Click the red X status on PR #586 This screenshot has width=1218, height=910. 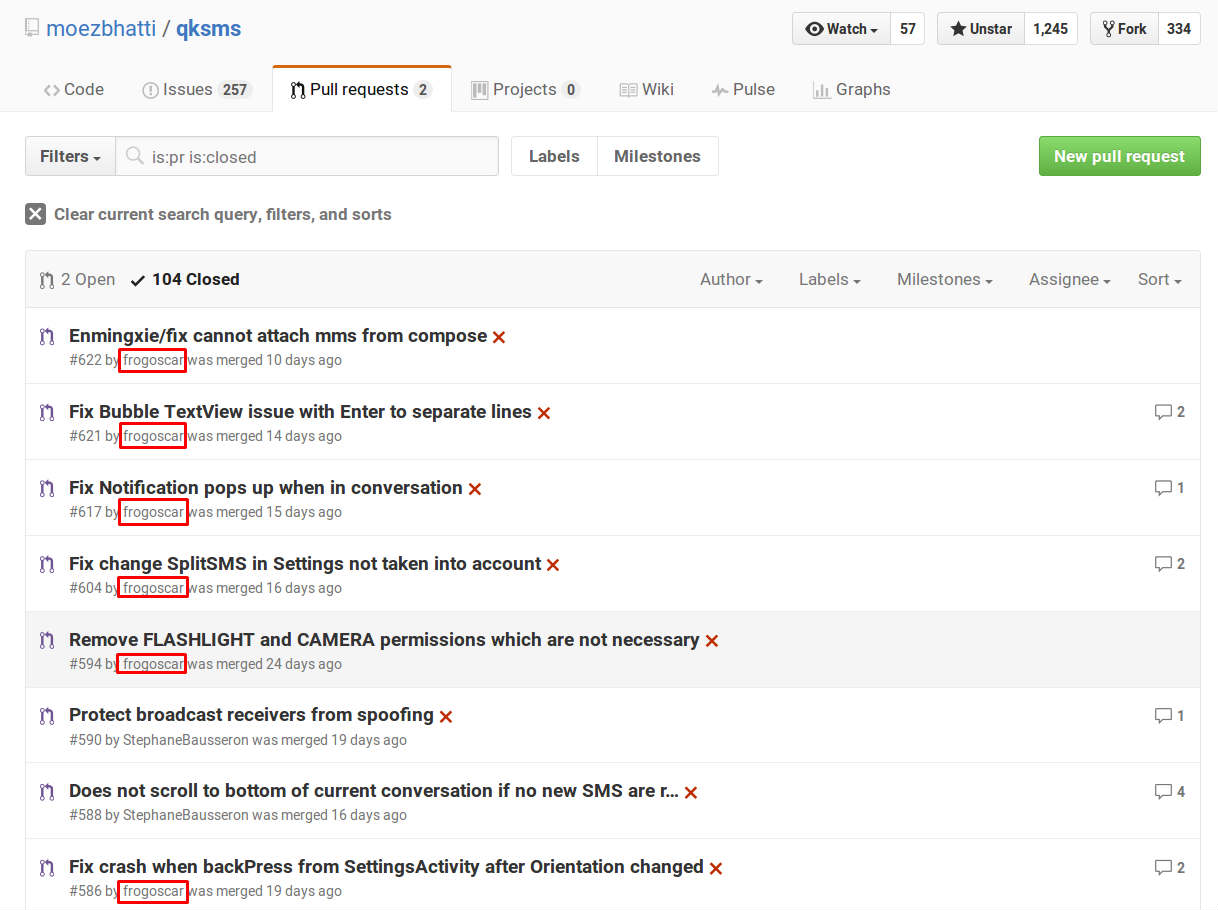point(716,868)
